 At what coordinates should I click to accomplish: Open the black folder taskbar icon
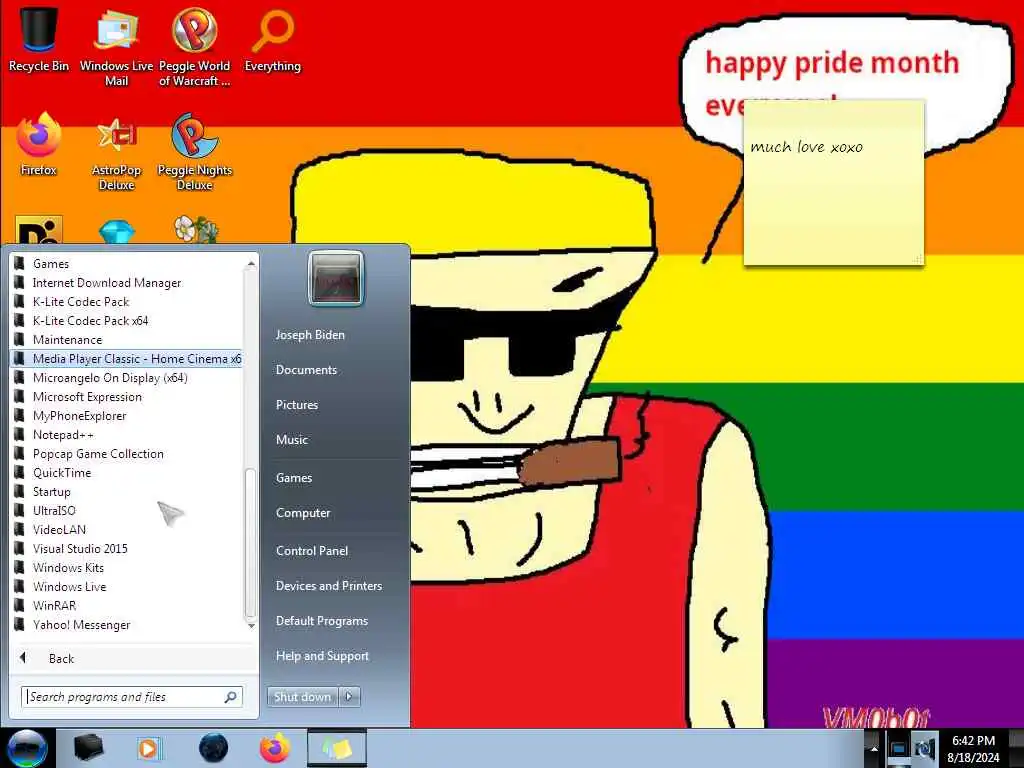pyautogui.click(x=88, y=748)
